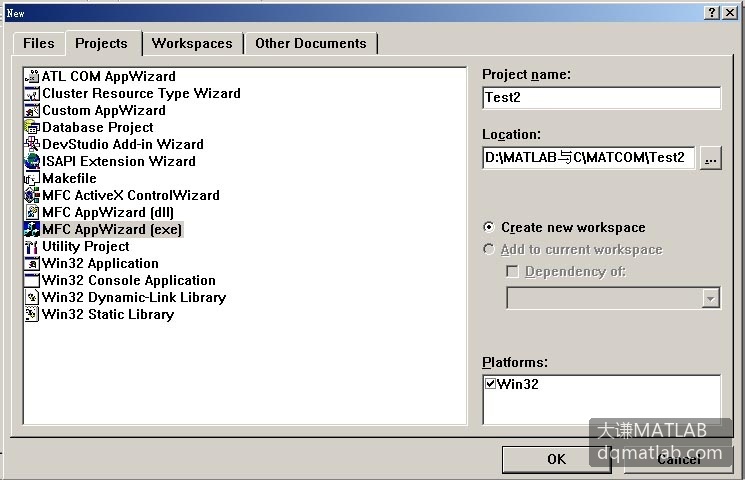Choose Win32 Console Application text

129,280
